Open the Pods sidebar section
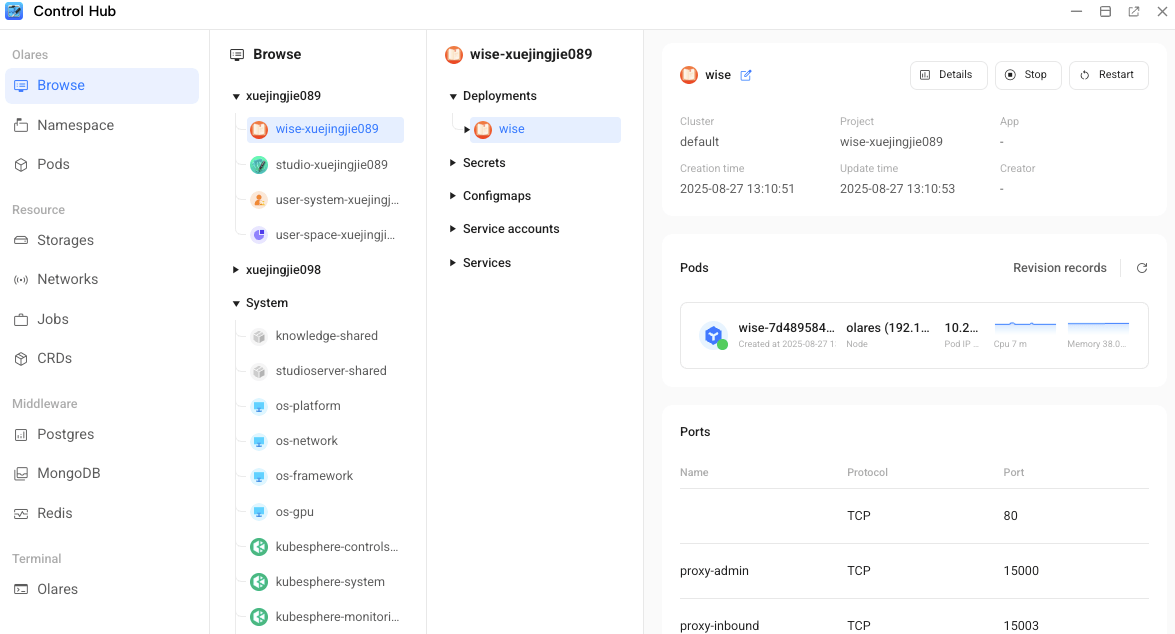The image size is (1175, 634). click(53, 164)
